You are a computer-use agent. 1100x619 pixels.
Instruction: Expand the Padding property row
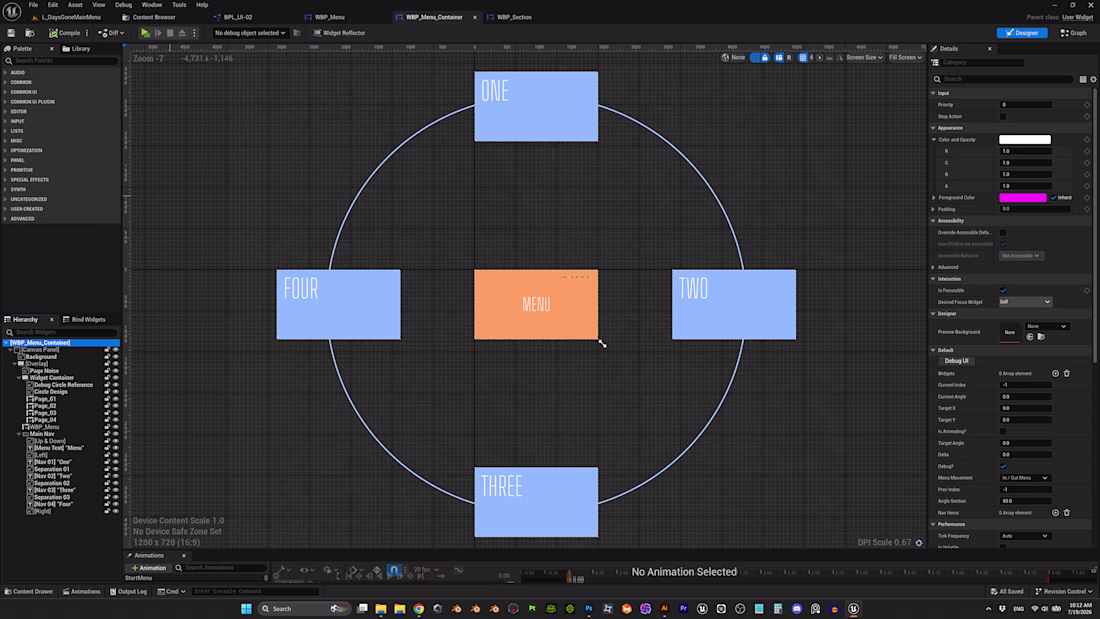[934, 209]
